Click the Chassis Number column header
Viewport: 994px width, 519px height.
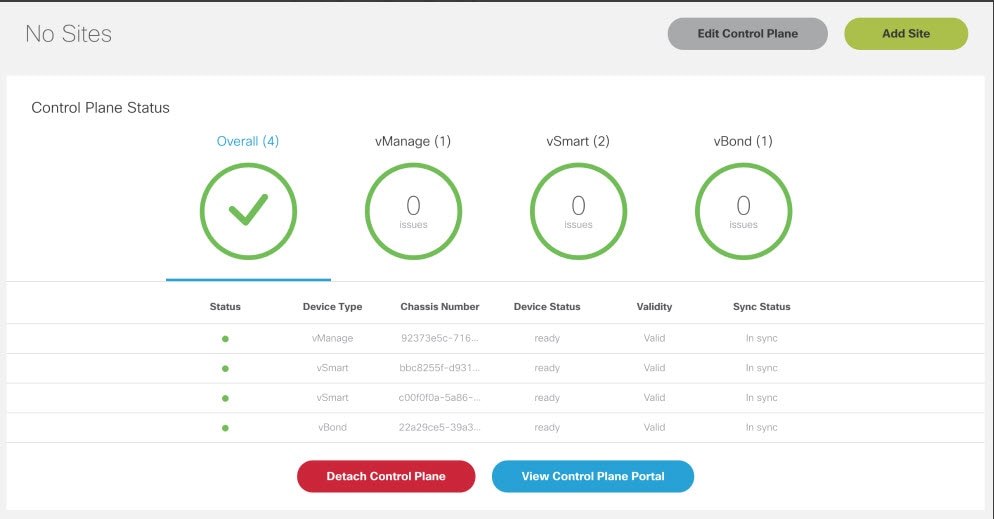[x=439, y=307]
